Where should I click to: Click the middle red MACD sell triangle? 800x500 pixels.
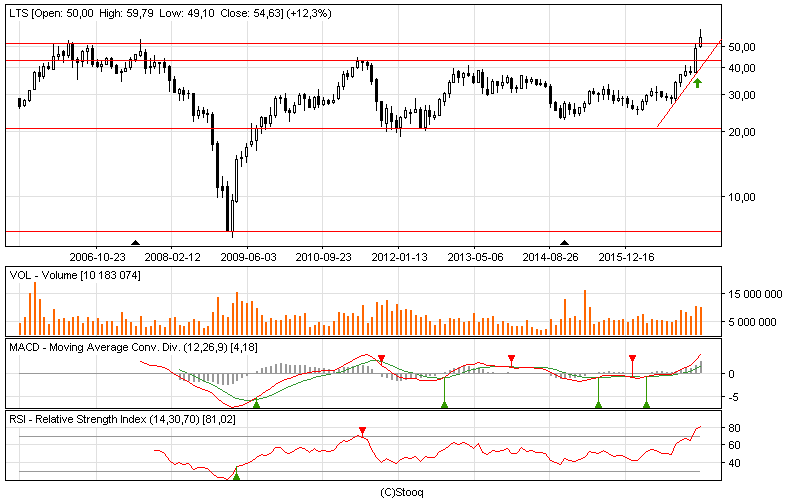click(x=512, y=359)
